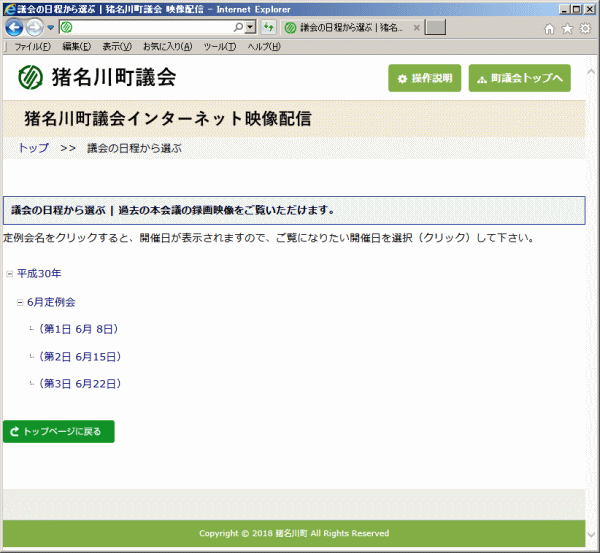Click the 町議会トップへ button
The height and width of the screenshot is (553, 600).
[519, 78]
